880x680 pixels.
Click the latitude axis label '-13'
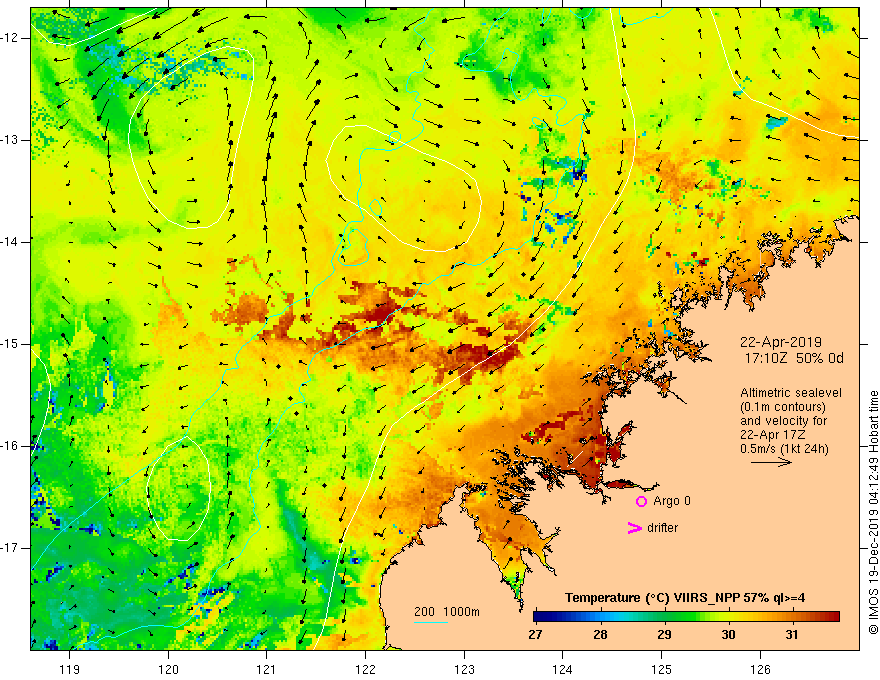pos(11,140)
